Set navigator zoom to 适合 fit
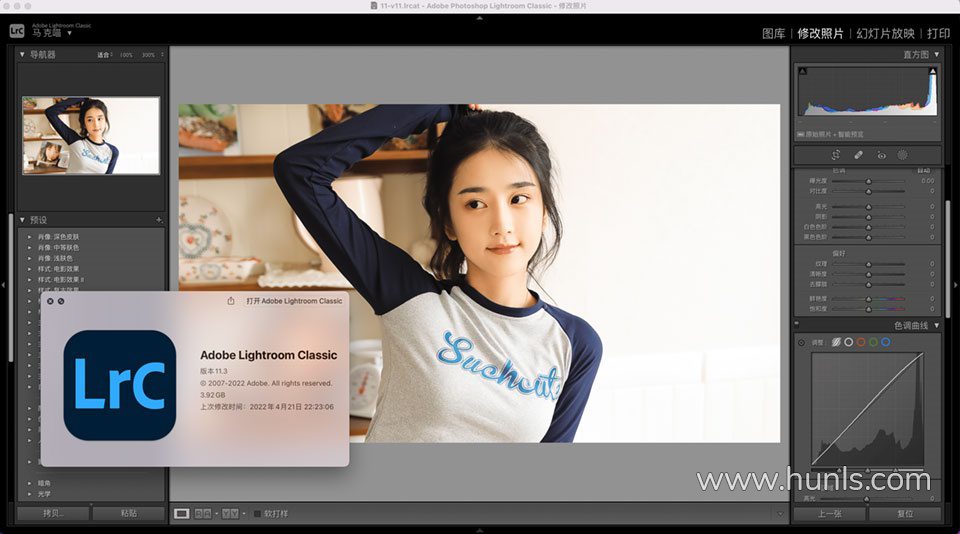 (103, 55)
